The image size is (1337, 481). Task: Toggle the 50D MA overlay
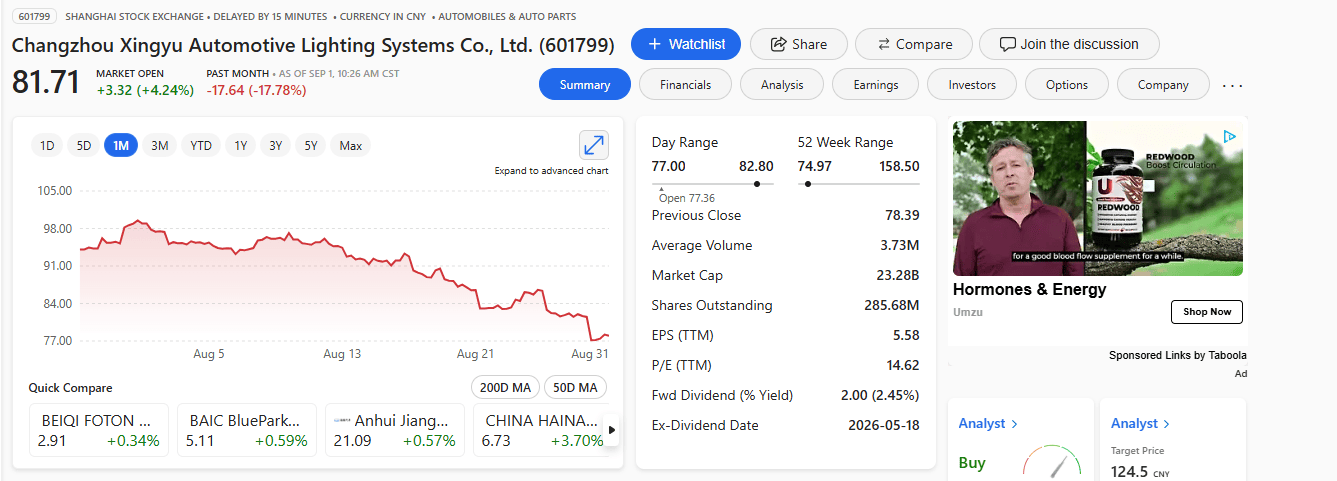click(x=575, y=387)
